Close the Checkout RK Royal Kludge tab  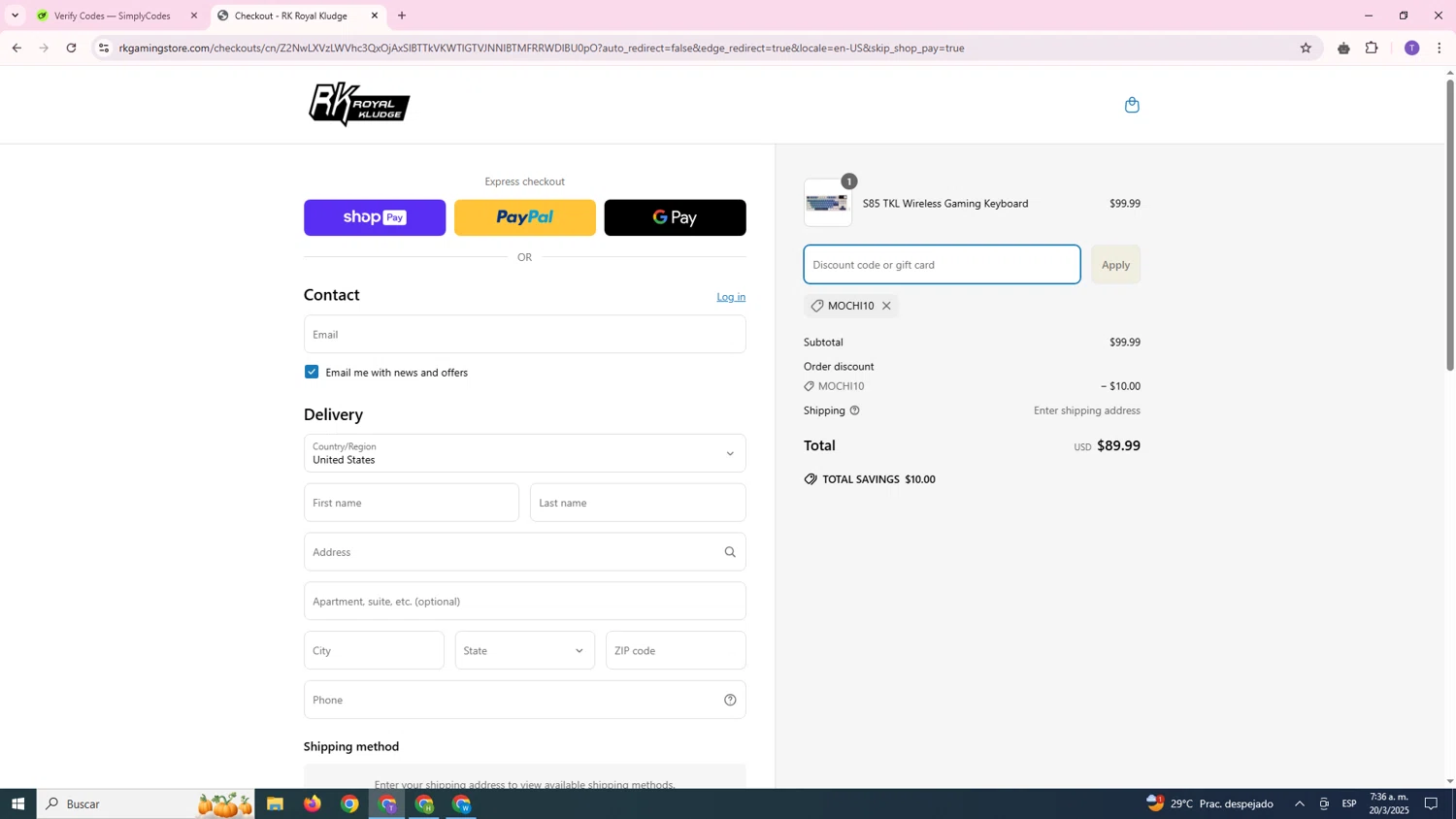click(375, 16)
